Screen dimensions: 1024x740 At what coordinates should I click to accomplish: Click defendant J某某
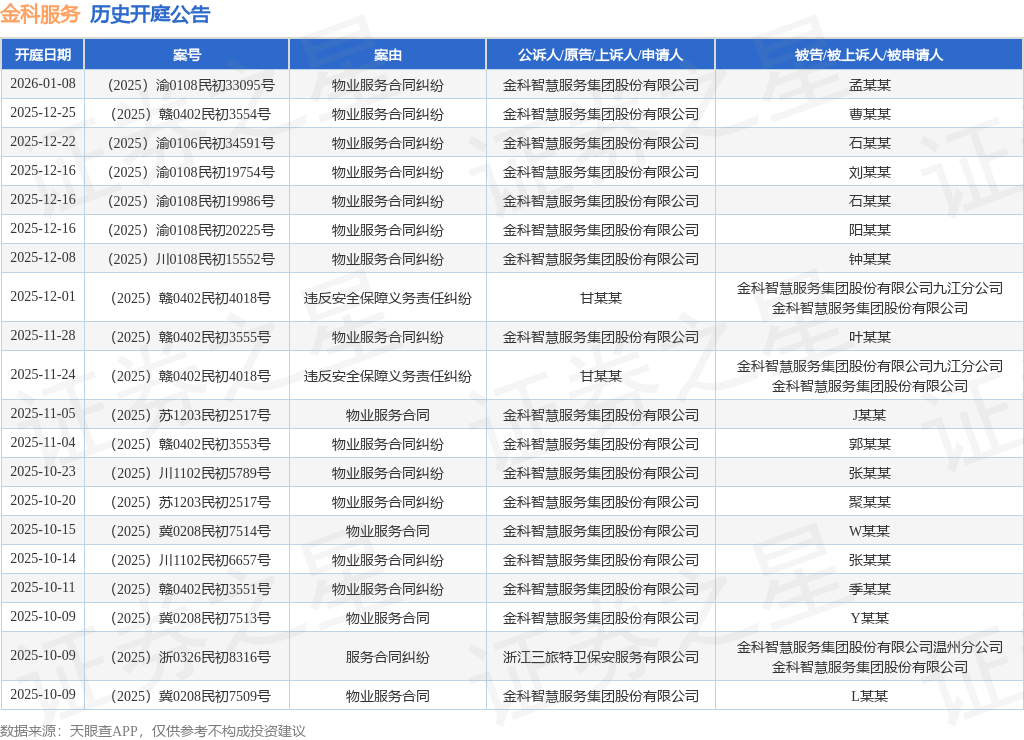tap(869, 415)
